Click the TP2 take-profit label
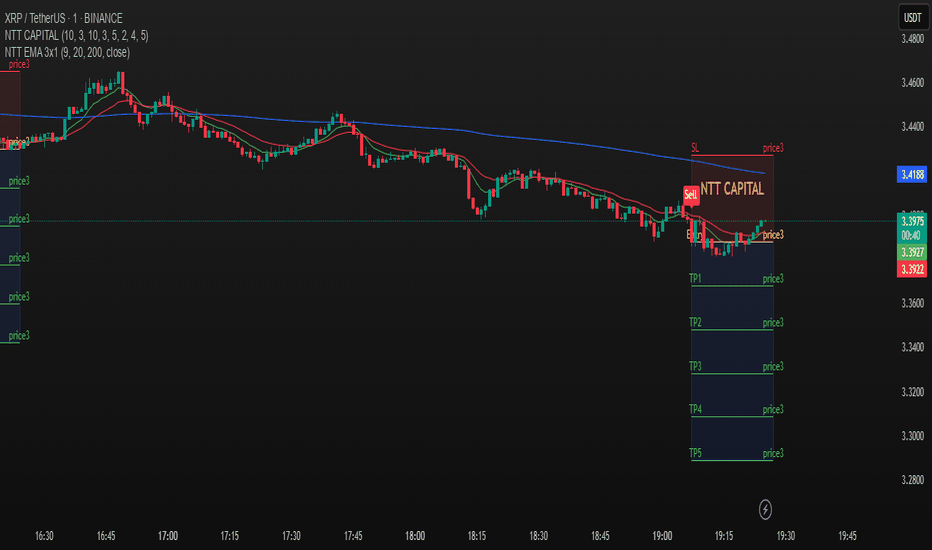The image size is (932, 550). tap(695, 322)
